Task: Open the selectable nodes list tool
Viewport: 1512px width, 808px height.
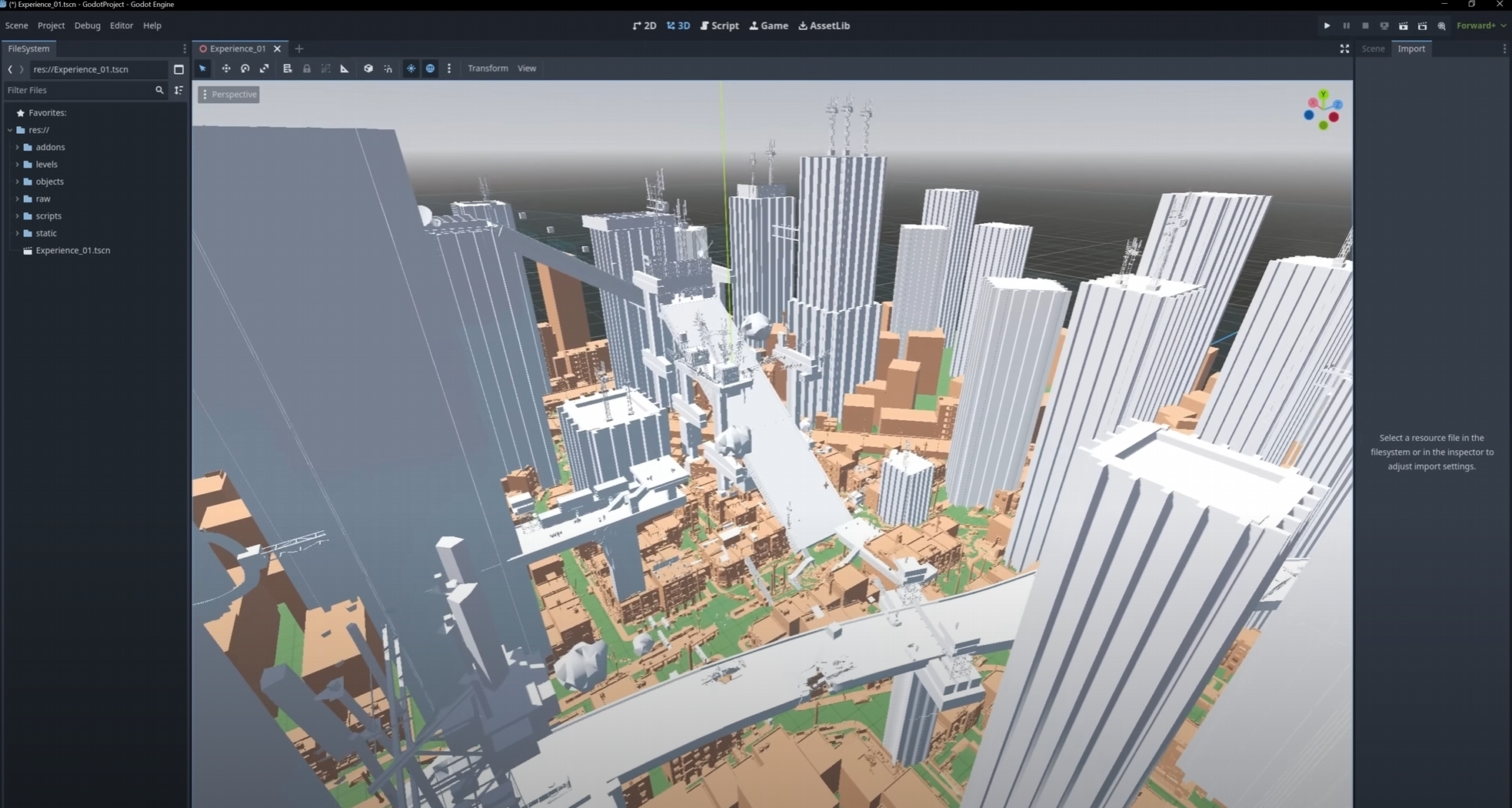Action: coord(288,68)
